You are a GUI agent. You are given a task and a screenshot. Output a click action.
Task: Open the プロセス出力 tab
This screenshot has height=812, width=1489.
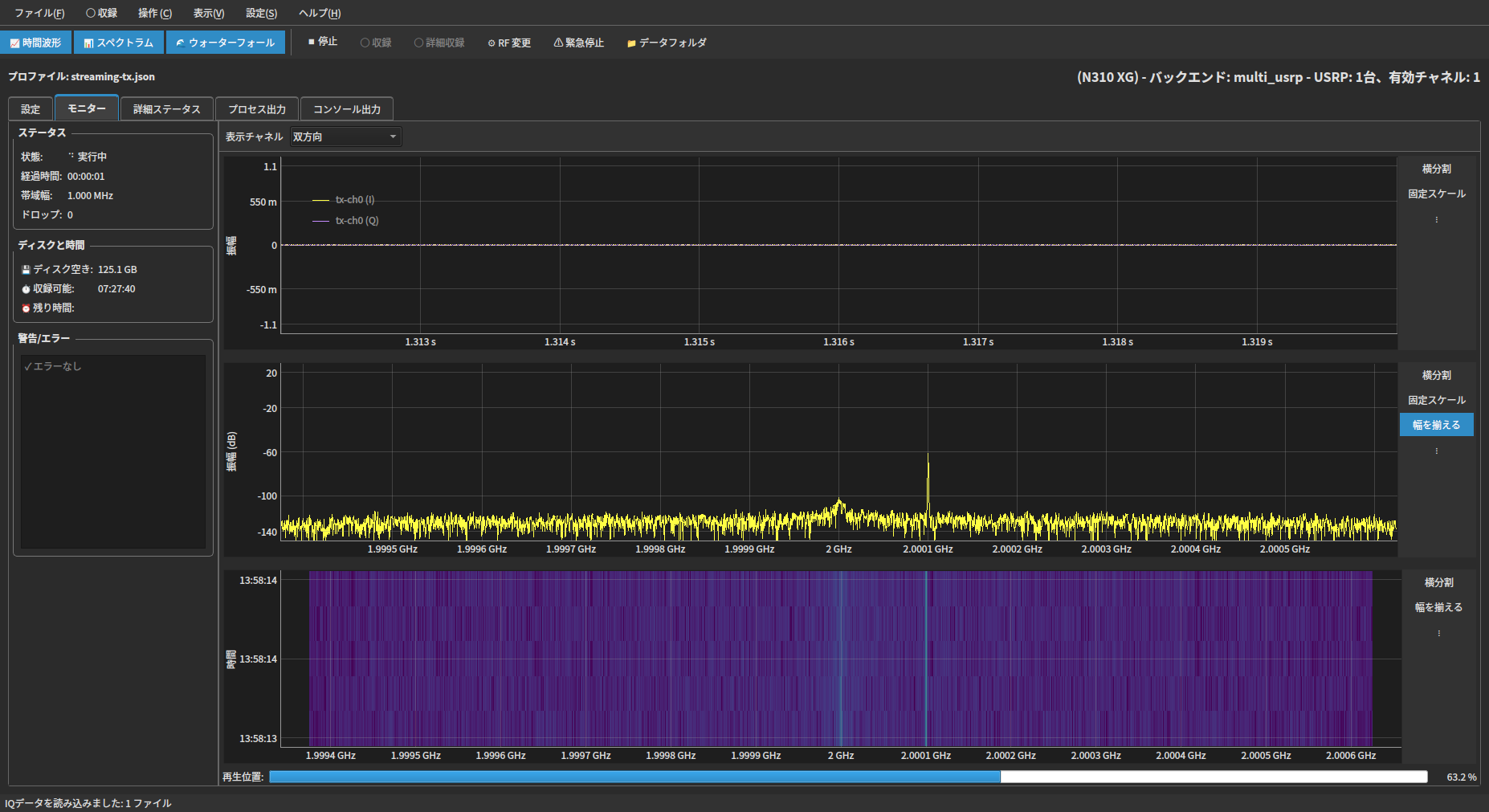[x=257, y=108]
